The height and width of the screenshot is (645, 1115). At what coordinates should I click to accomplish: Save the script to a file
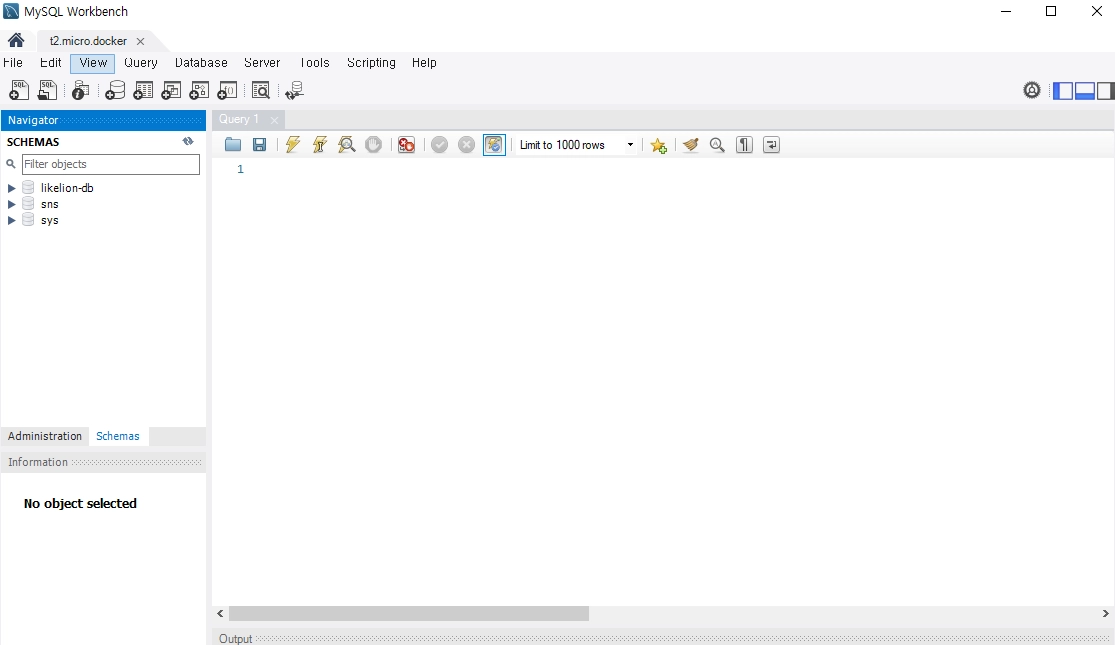point(260,145)
